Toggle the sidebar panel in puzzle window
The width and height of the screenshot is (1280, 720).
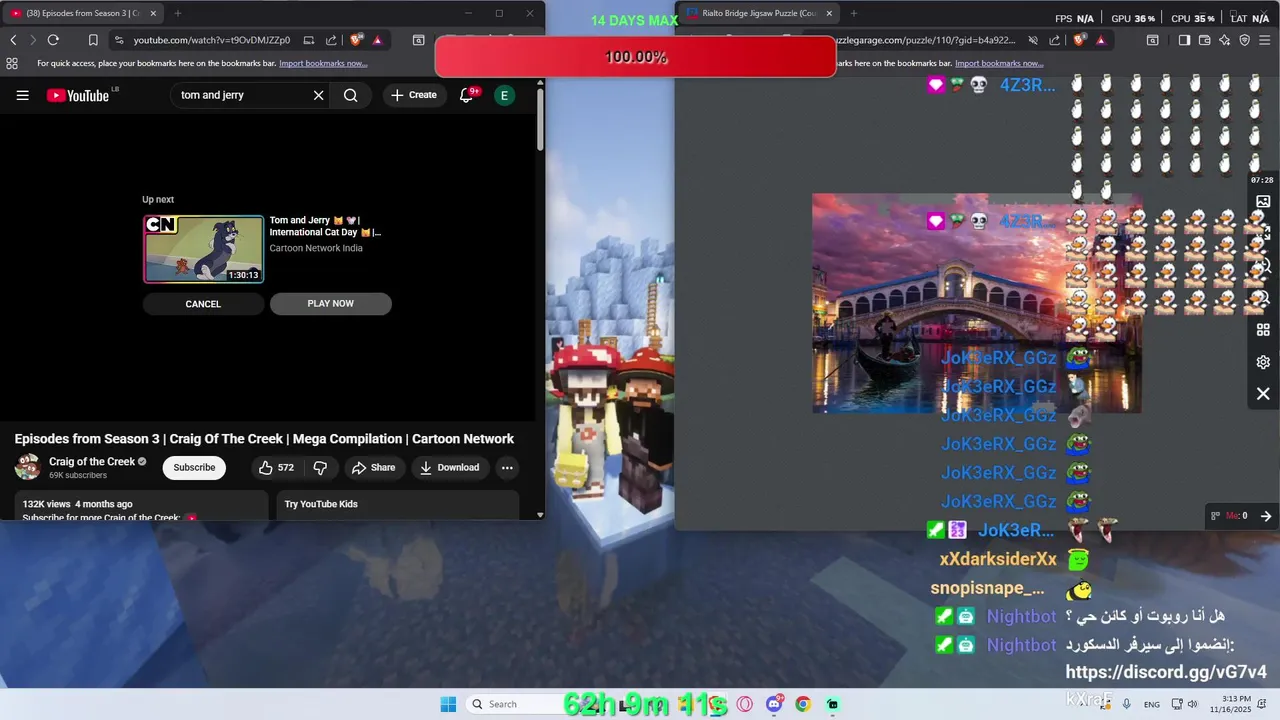pos(1184,40)
